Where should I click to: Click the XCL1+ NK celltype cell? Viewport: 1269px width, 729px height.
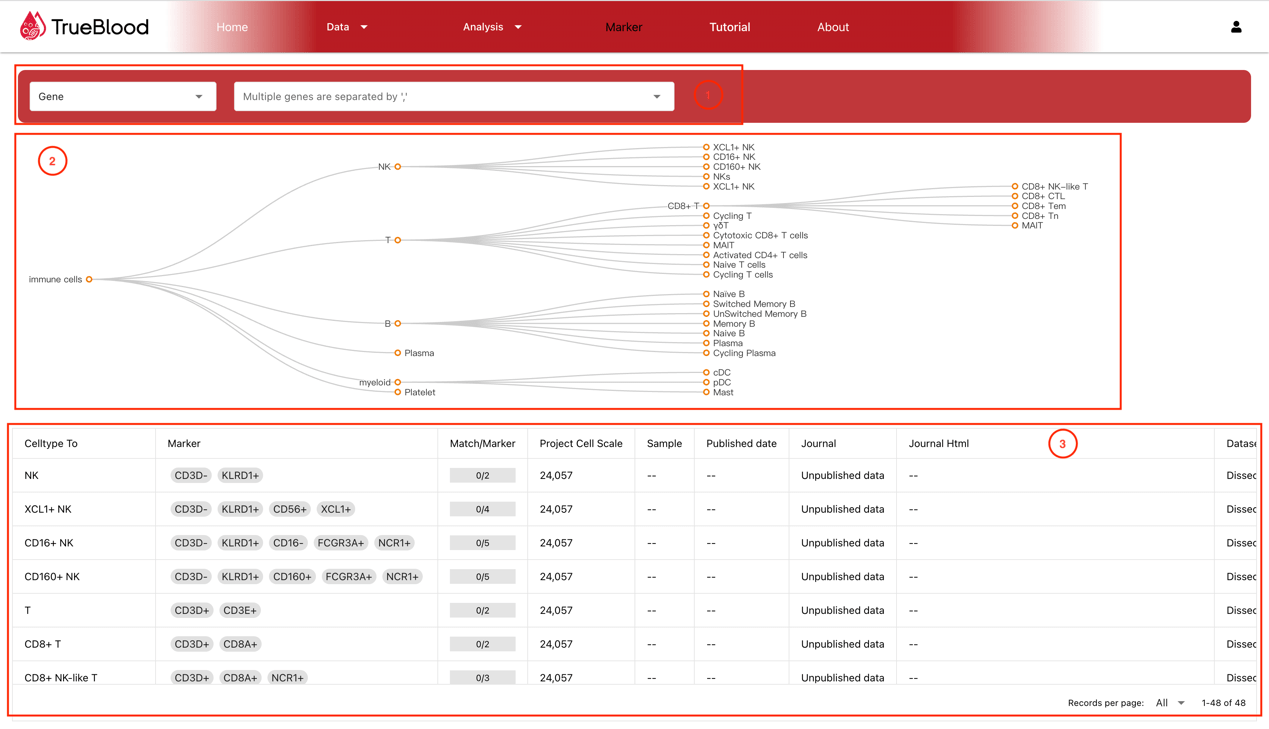tap(48, 509)
